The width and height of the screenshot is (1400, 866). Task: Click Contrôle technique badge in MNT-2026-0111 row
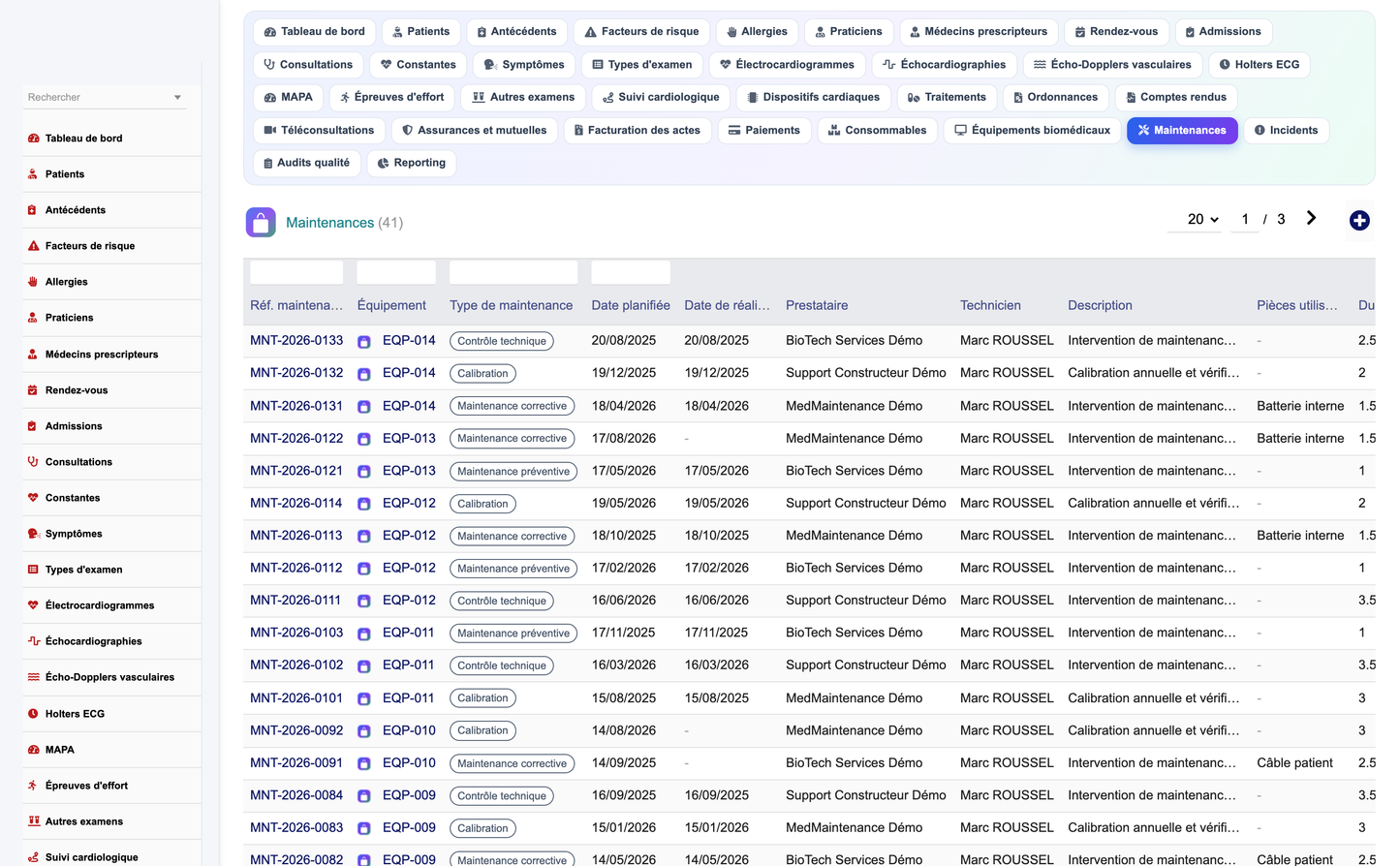click(x=502, y=602)
